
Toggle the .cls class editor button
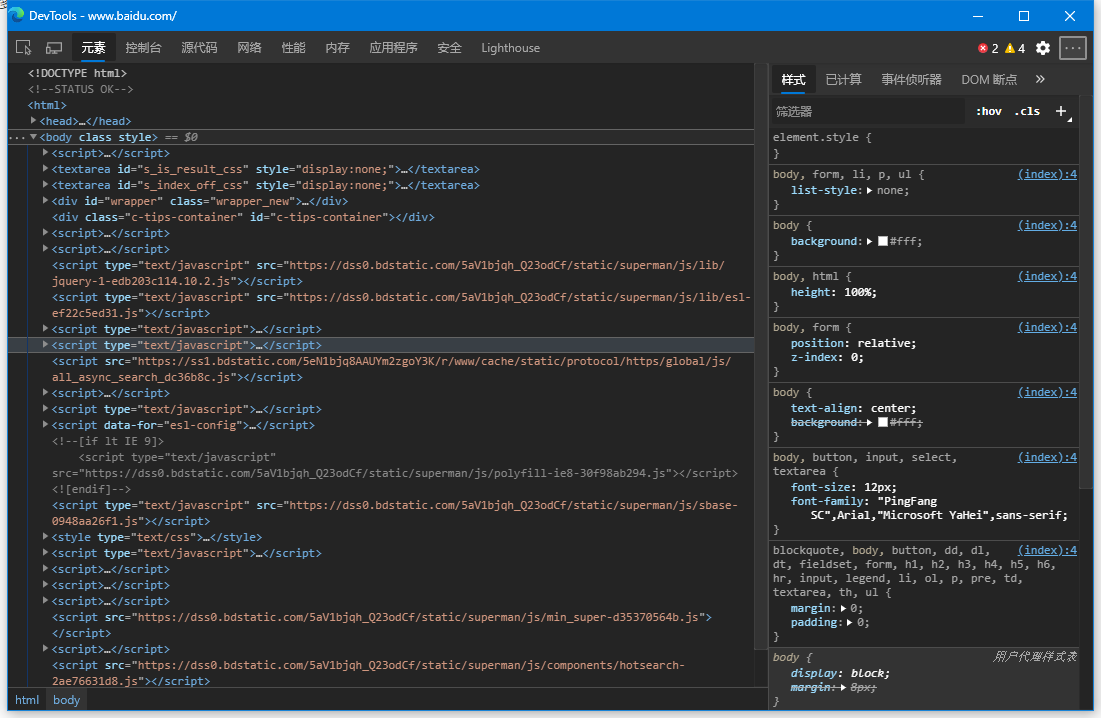(1027, 111)
